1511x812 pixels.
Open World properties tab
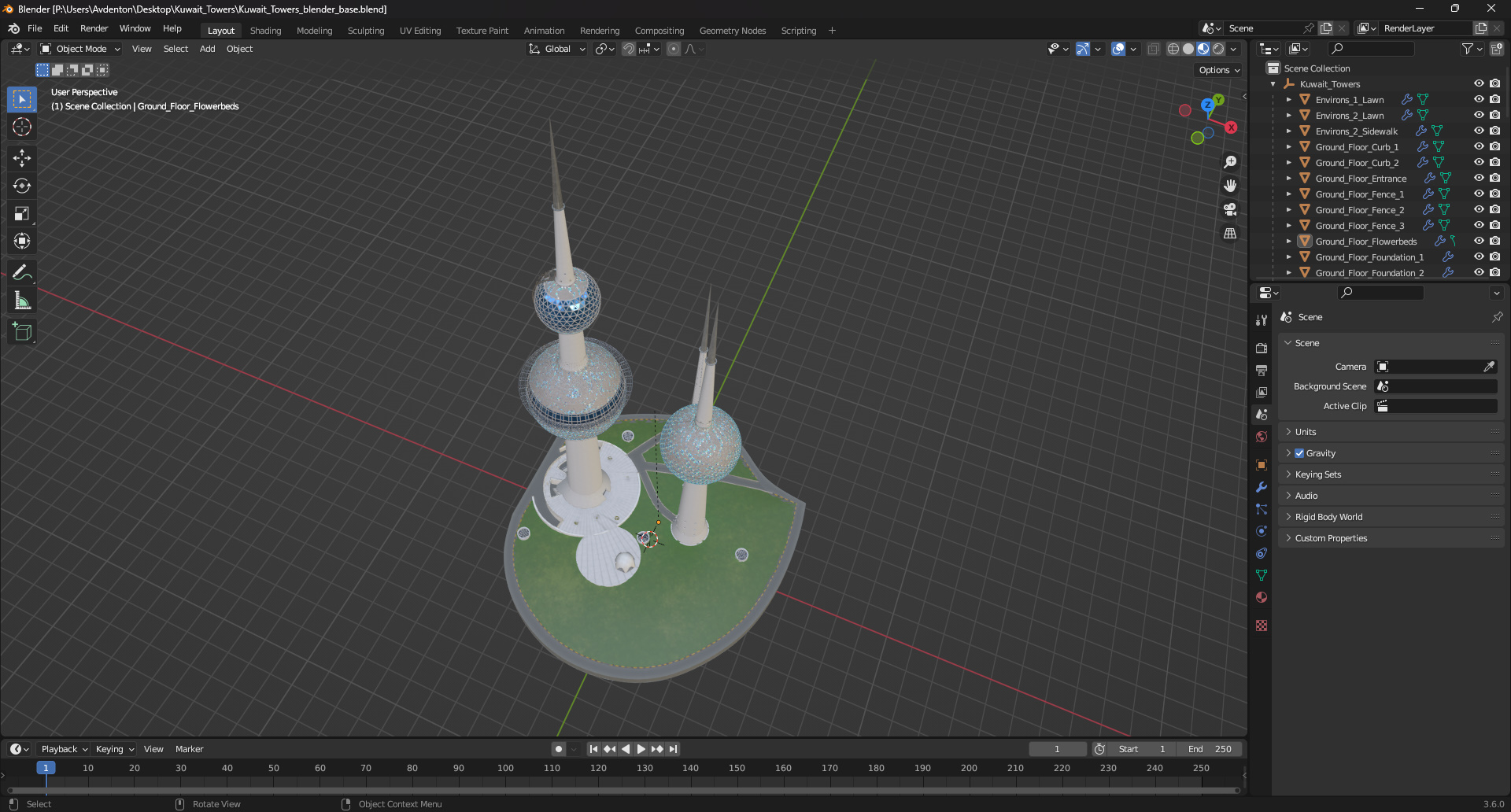tap(1262, 437)
